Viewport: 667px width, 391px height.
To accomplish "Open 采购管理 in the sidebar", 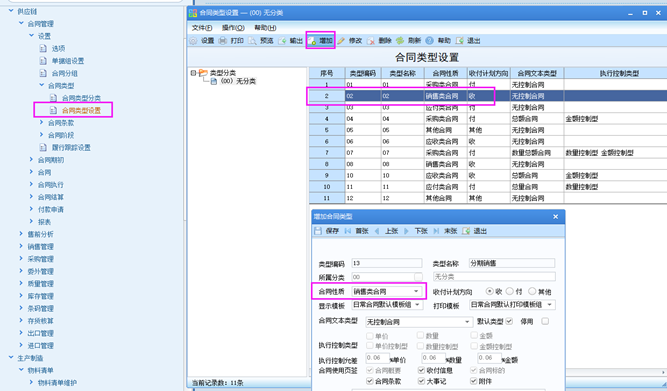I will pos(40,259).
